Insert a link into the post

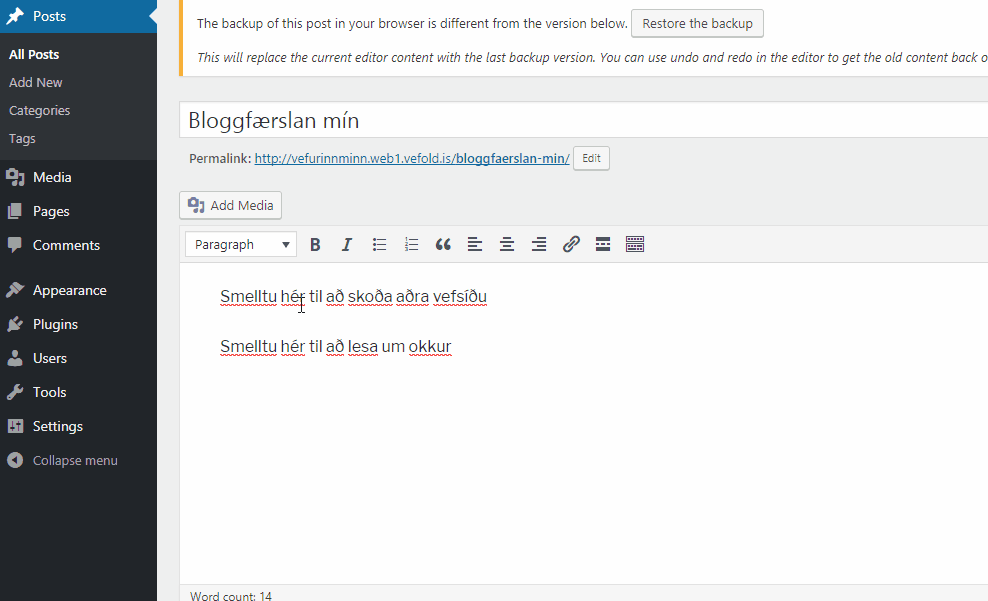click(571, 244)
